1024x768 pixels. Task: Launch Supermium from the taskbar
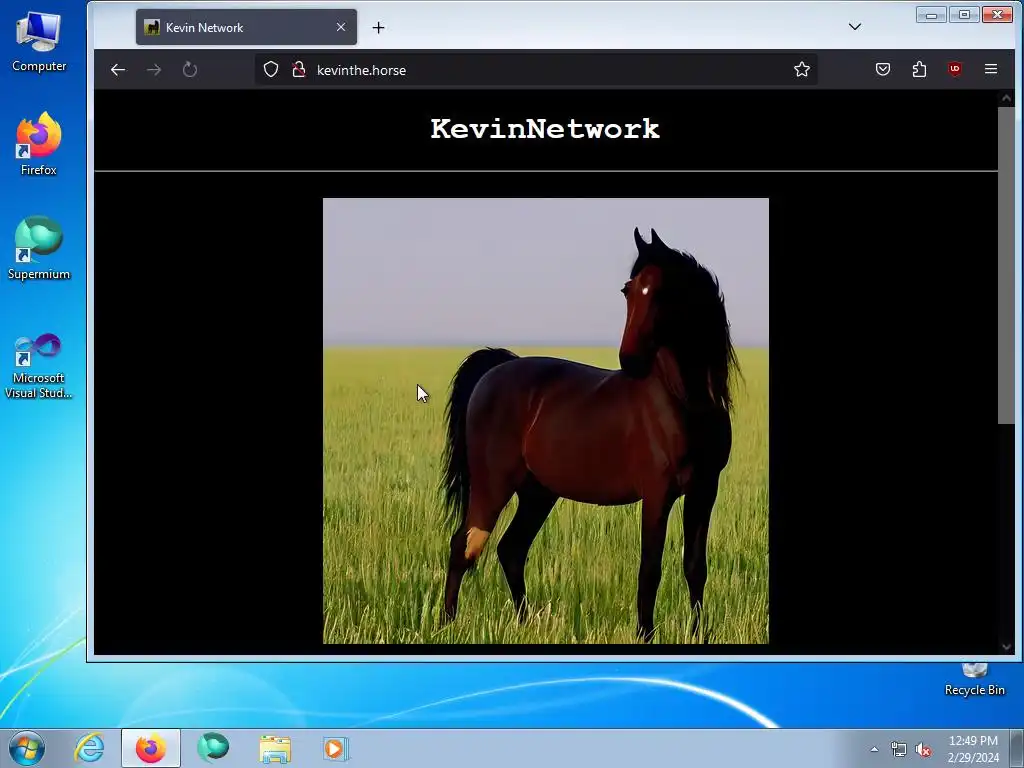[213, 748]
